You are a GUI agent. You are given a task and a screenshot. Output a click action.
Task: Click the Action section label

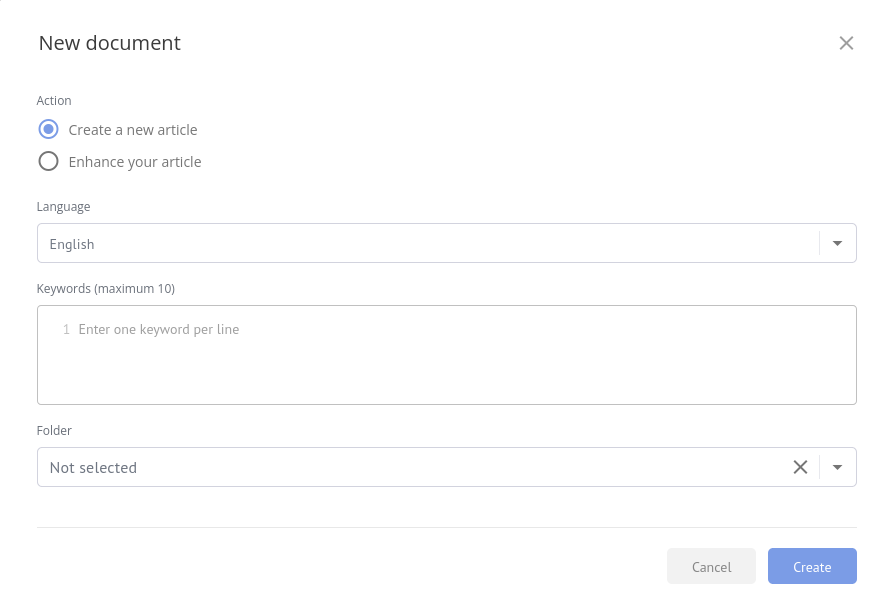pyautogui.click(x=54, y=100)
